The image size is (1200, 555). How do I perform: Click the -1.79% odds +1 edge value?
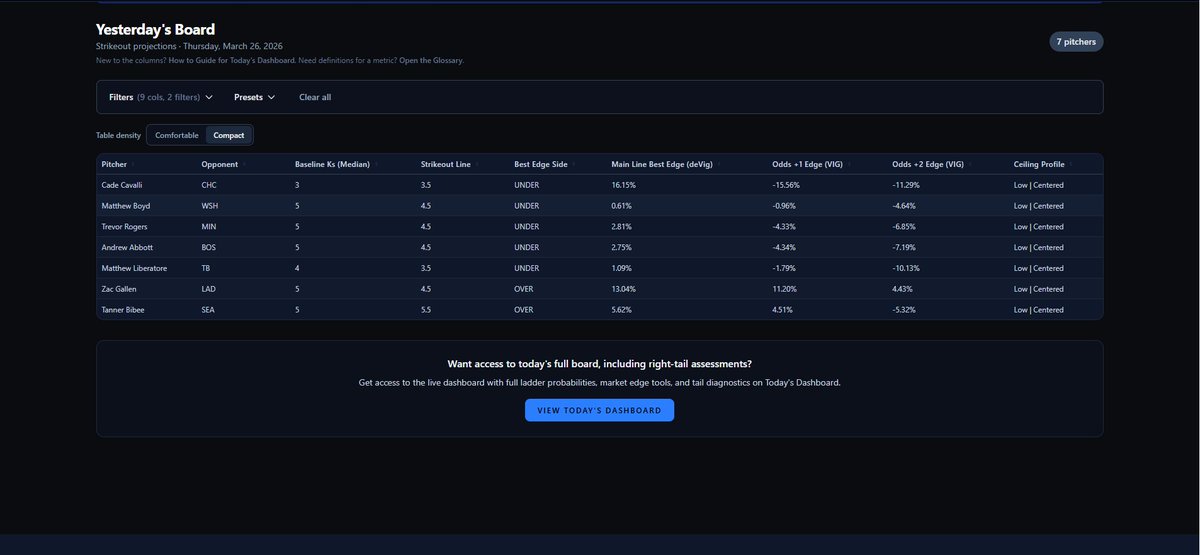point(785,268)
